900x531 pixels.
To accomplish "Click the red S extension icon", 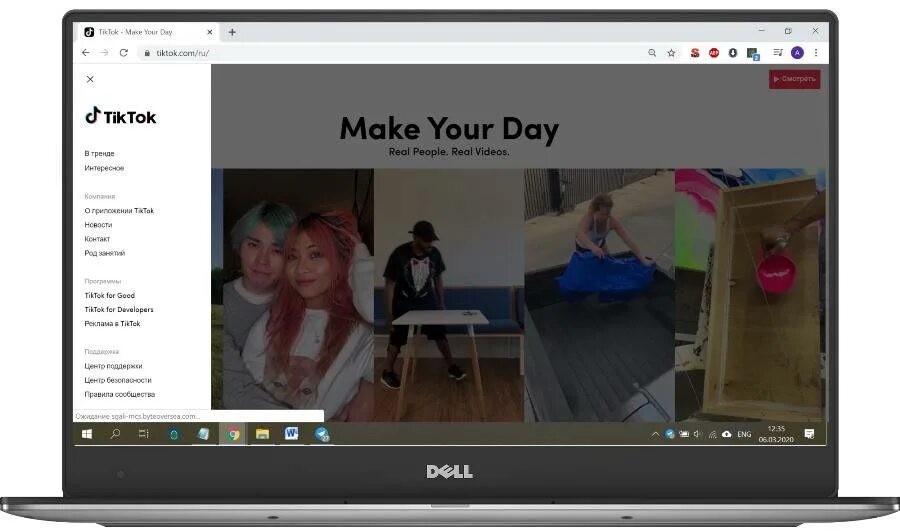I will pyautogui.click(x=695, y=53).
